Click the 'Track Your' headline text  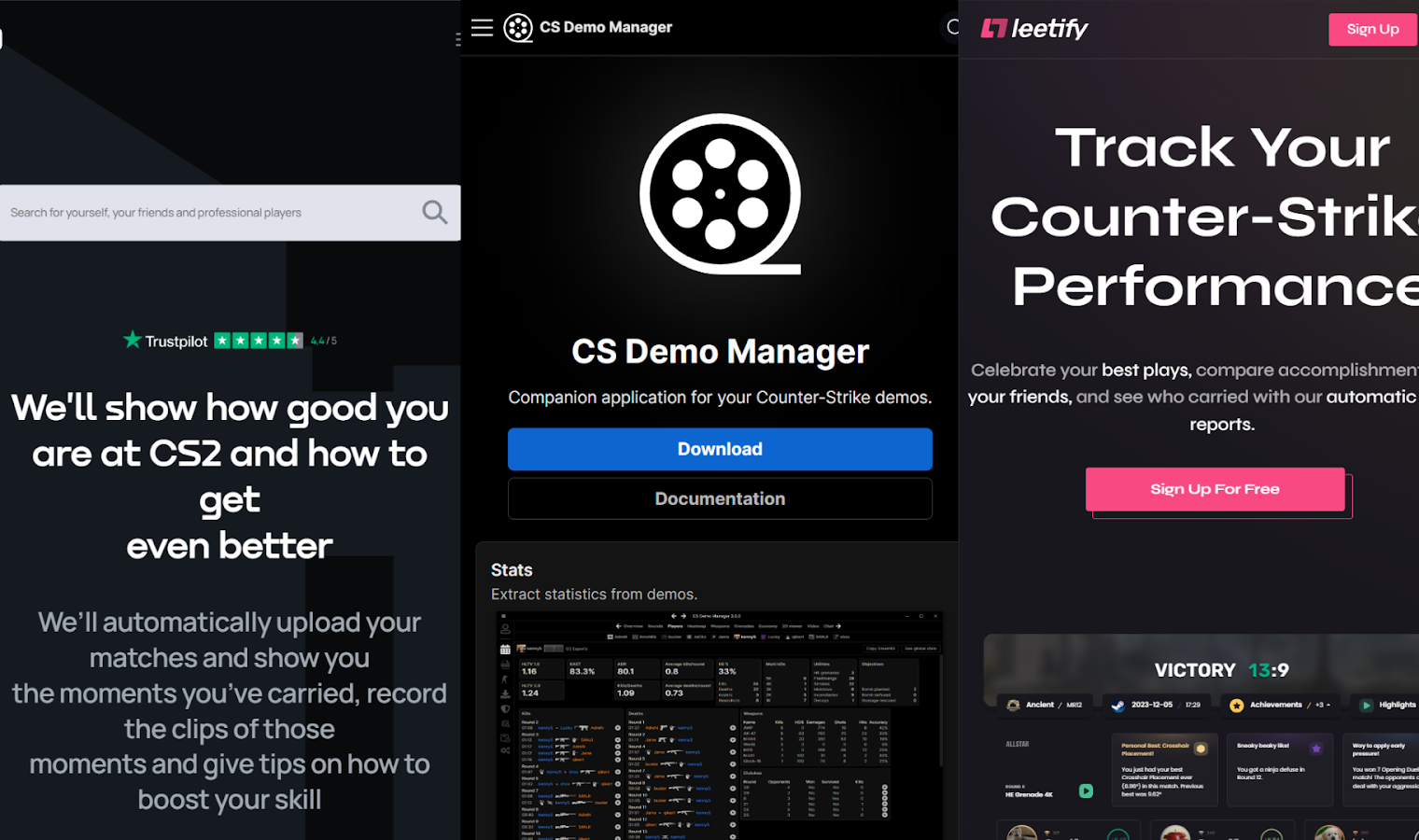[1222, 147]
